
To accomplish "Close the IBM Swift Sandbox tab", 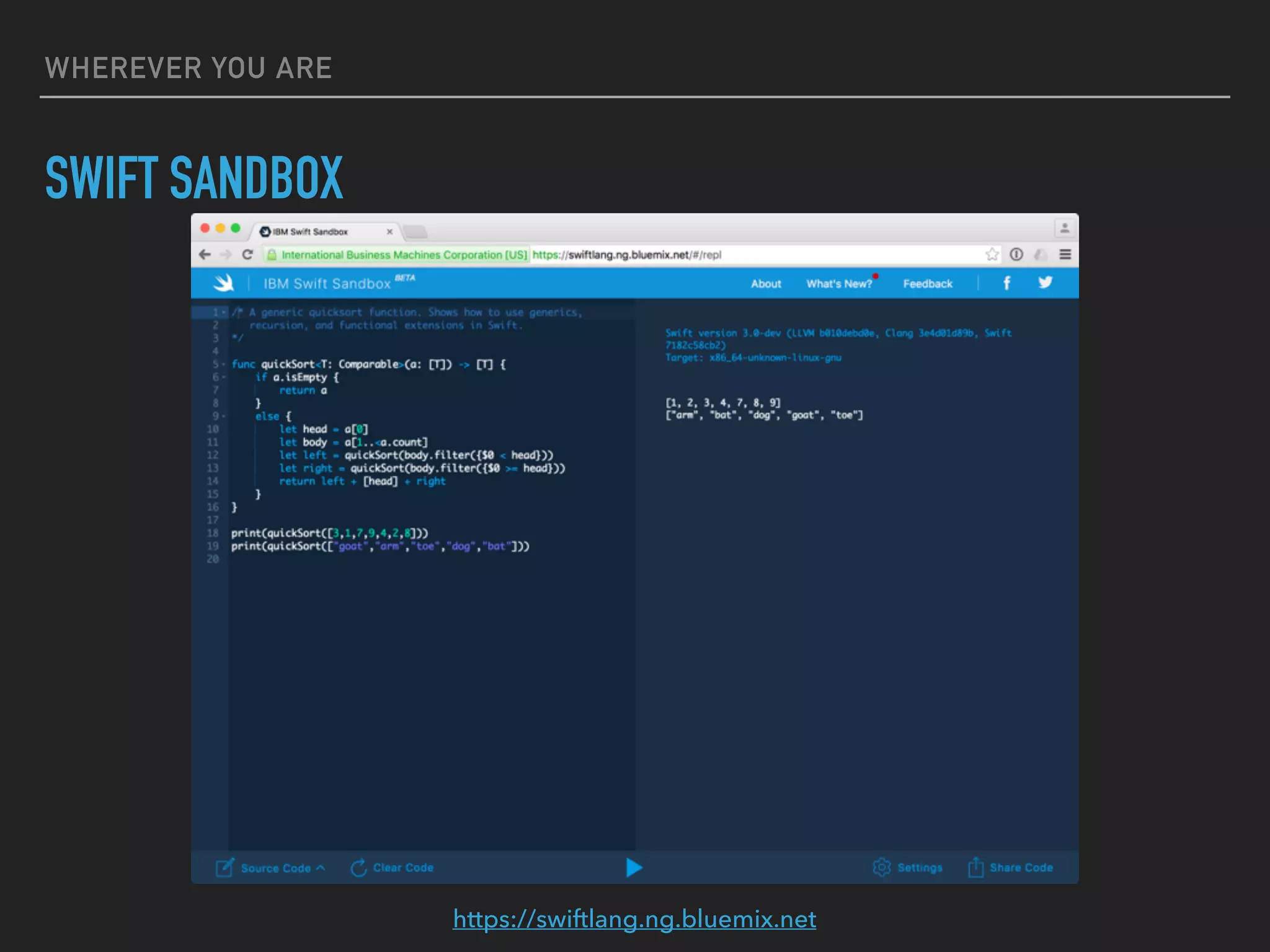I will point(389,232).
